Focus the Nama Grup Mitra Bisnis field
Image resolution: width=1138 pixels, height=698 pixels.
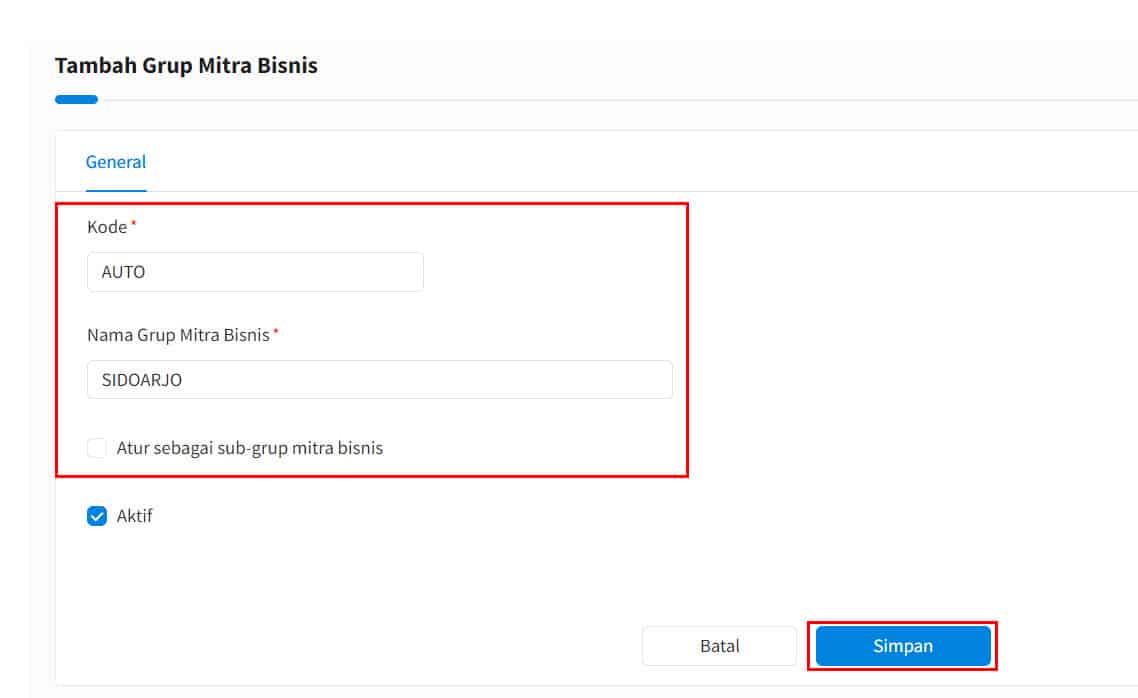pos(380,379)
